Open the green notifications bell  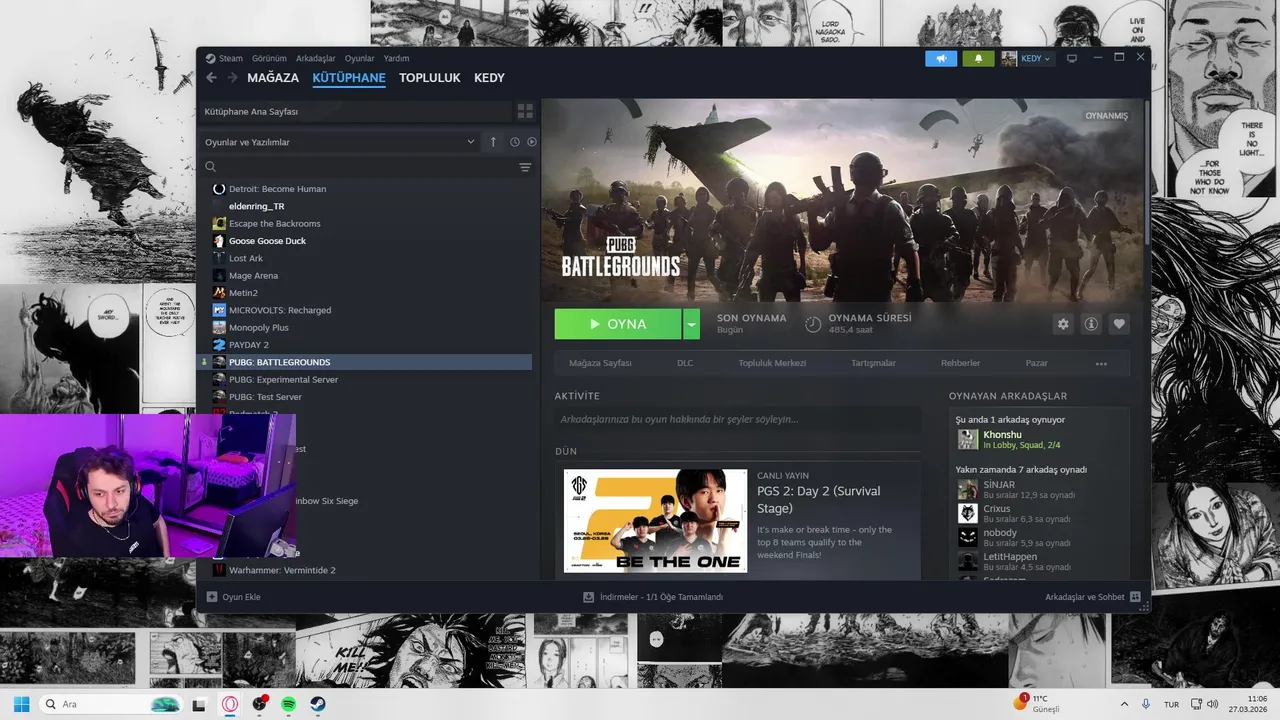pyautogui.click(x=978, y=58)
